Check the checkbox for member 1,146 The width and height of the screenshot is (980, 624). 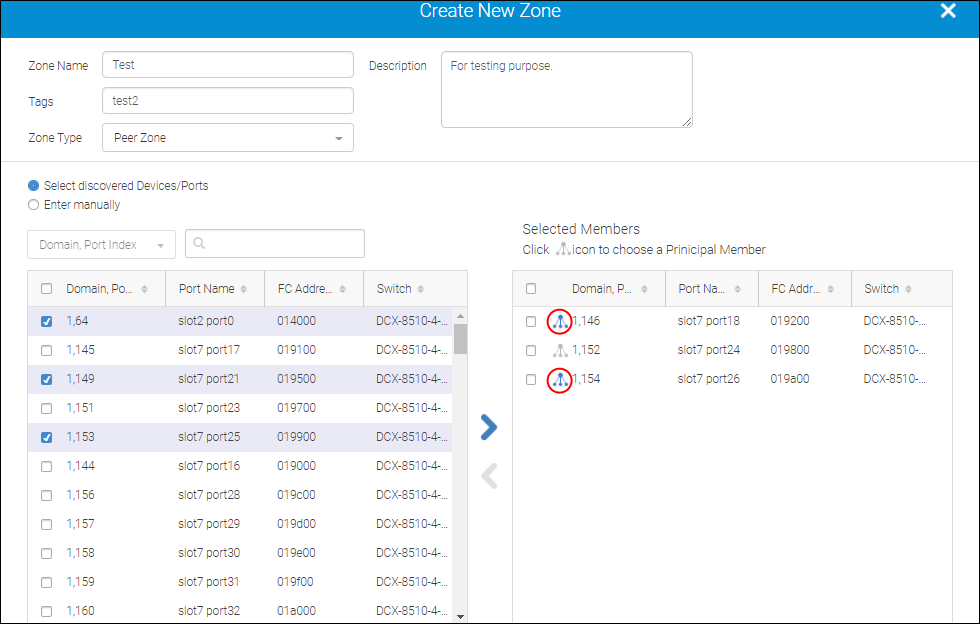[x=531, y=320]
